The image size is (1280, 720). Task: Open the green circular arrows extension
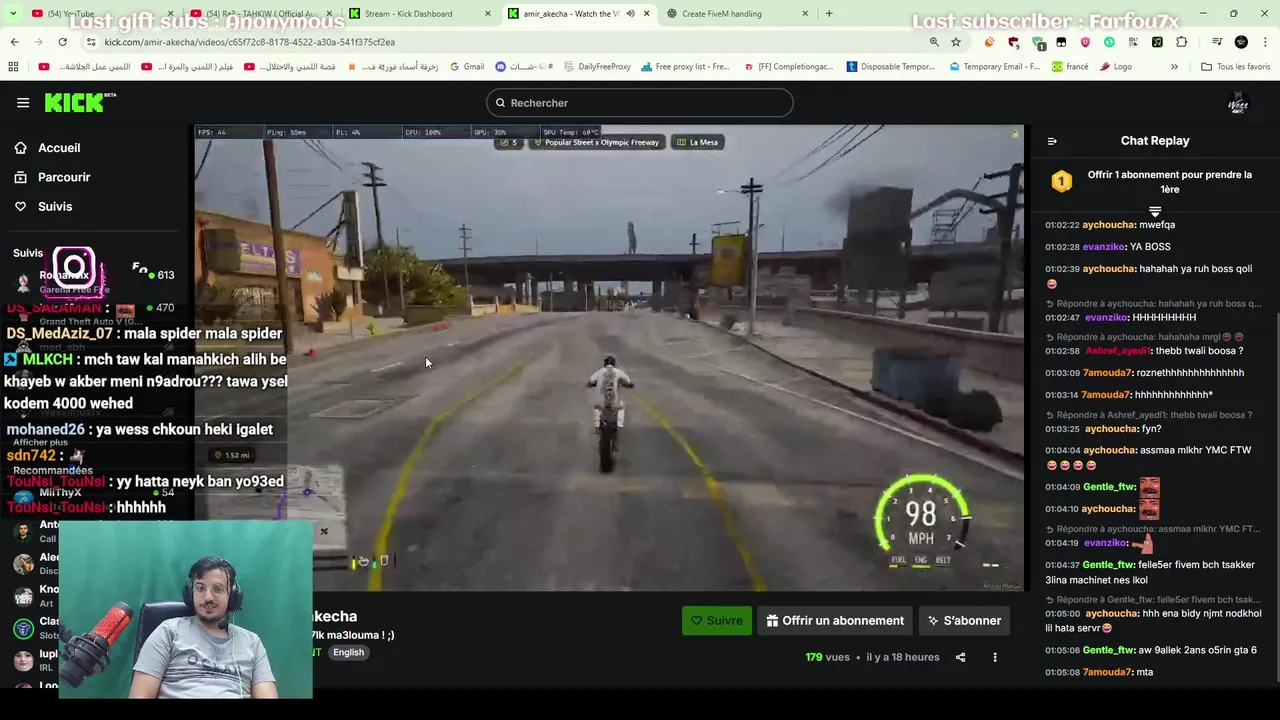[x=1109, y=42]
